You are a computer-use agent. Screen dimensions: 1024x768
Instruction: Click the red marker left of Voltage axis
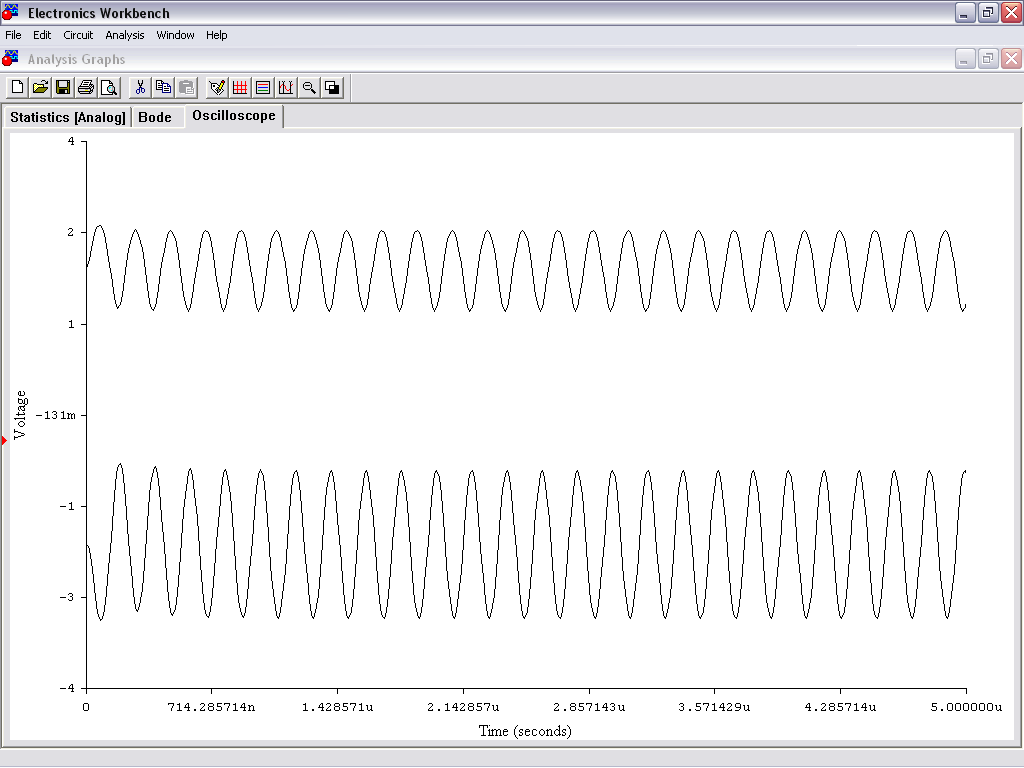4,441
